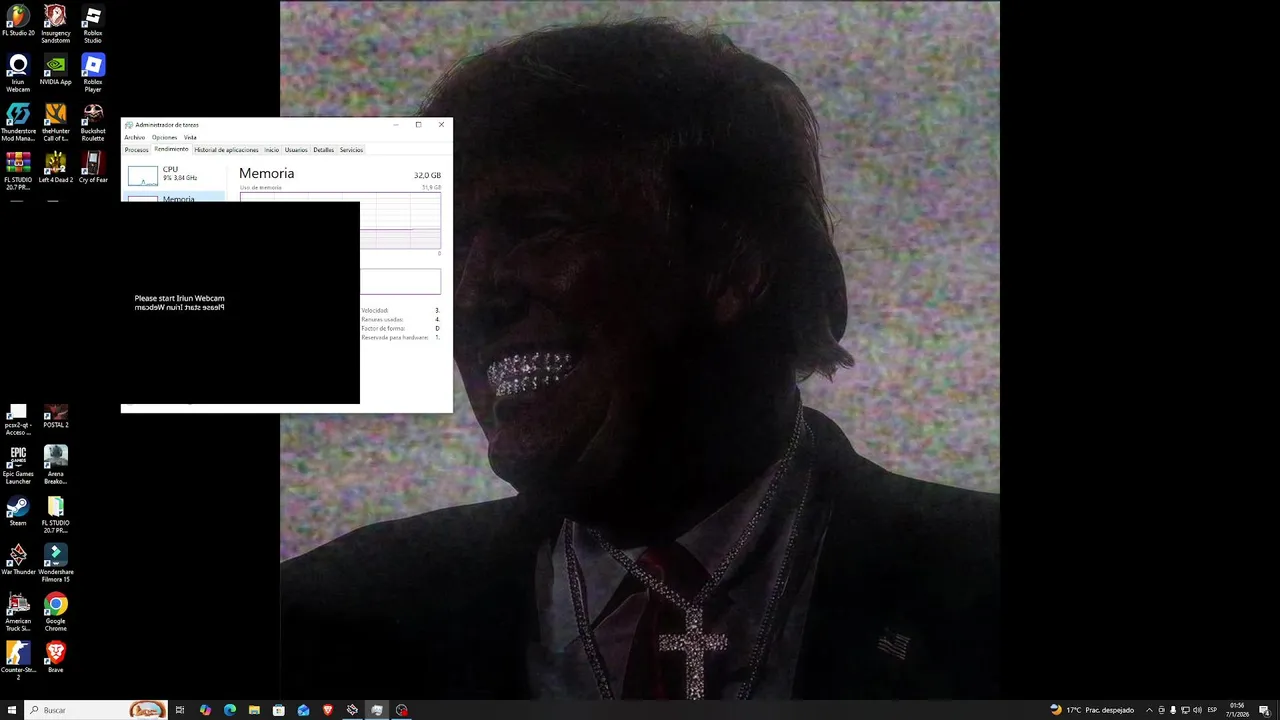1280x720 pixels.
Task: Open Microsoft Store from the taskbar
Action: click(279, 710)
